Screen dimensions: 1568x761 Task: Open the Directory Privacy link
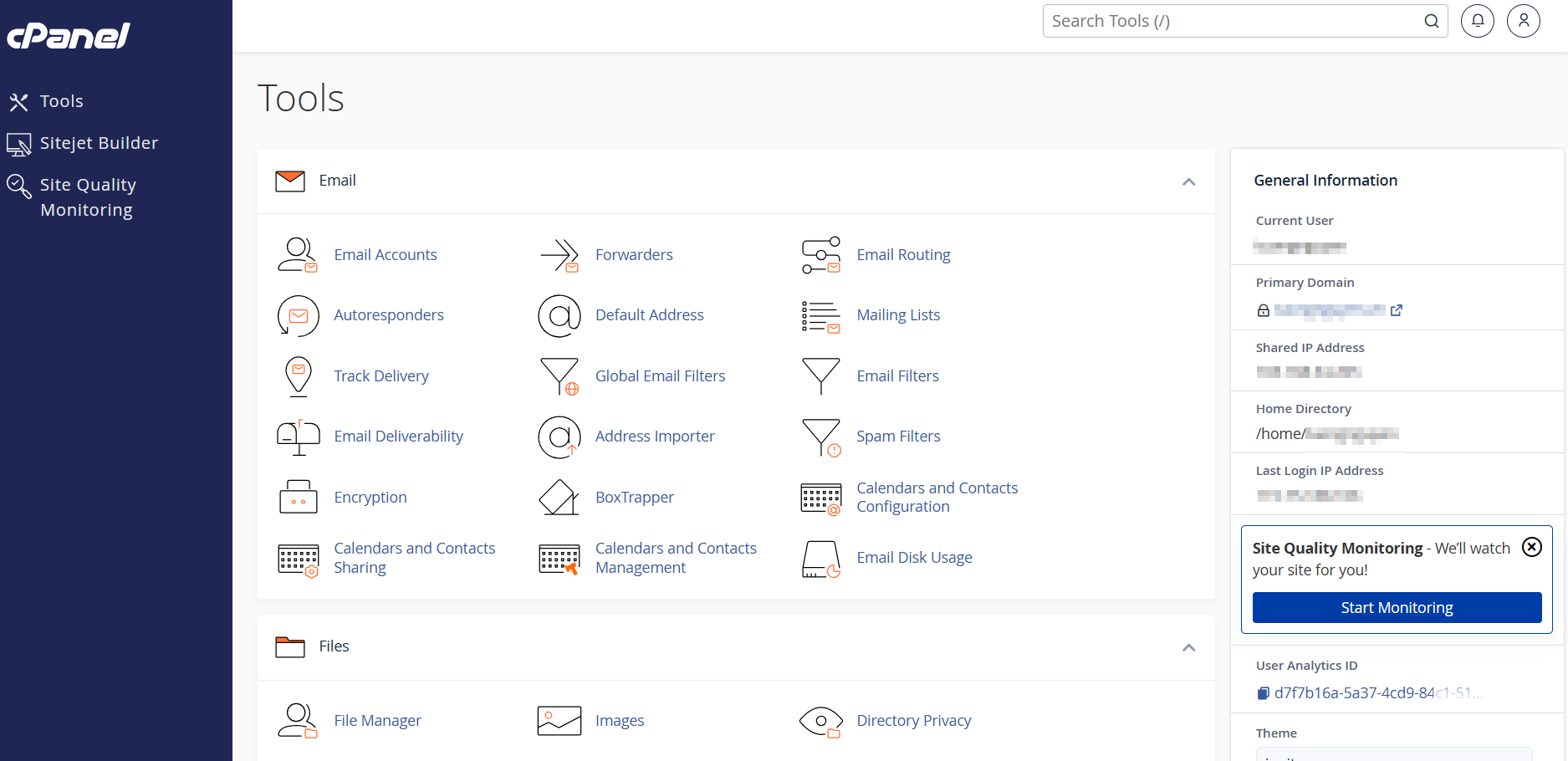tap(914, 721)
